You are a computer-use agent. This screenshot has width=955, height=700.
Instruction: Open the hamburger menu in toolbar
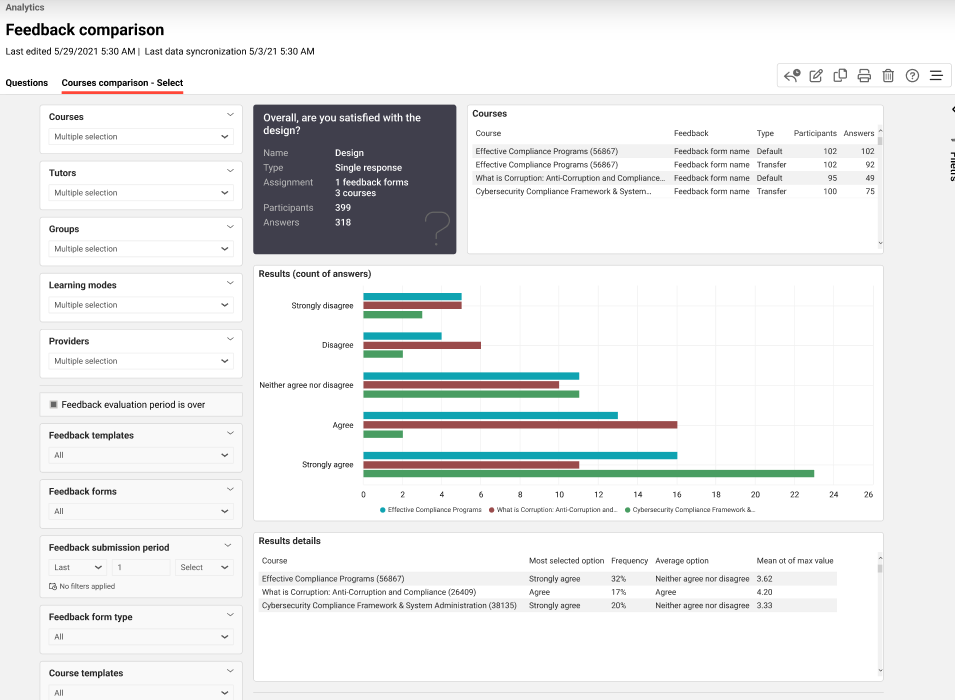click(x=936, y=76)
